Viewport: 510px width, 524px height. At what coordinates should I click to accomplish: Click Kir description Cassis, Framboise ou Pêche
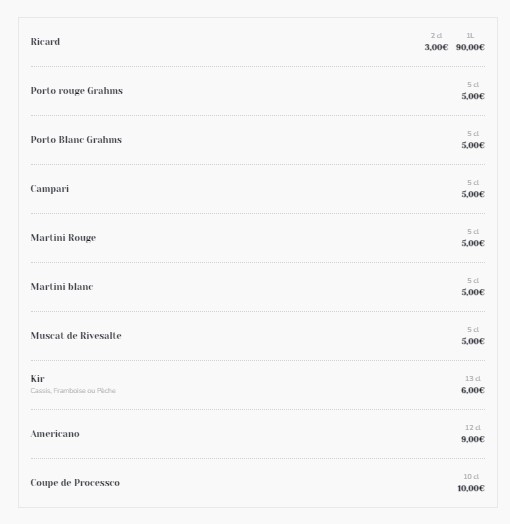[x=73, y=391]
